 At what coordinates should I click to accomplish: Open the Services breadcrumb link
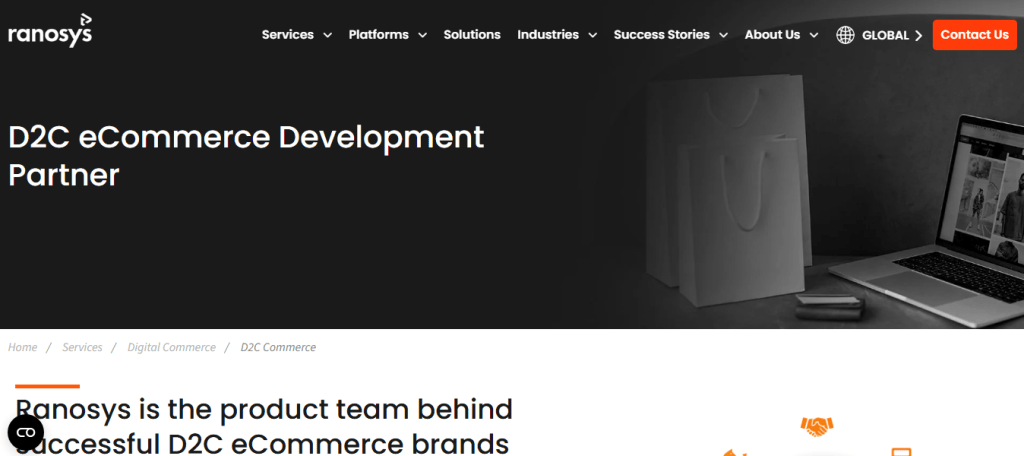pos(82,347)
